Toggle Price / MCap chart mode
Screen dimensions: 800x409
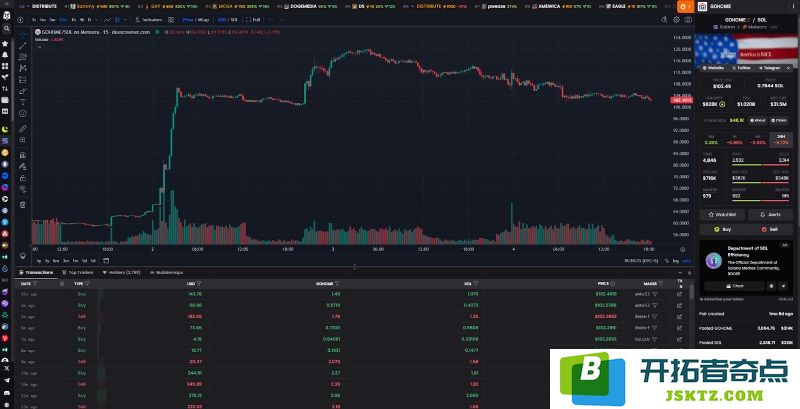[x=196, y=19]
